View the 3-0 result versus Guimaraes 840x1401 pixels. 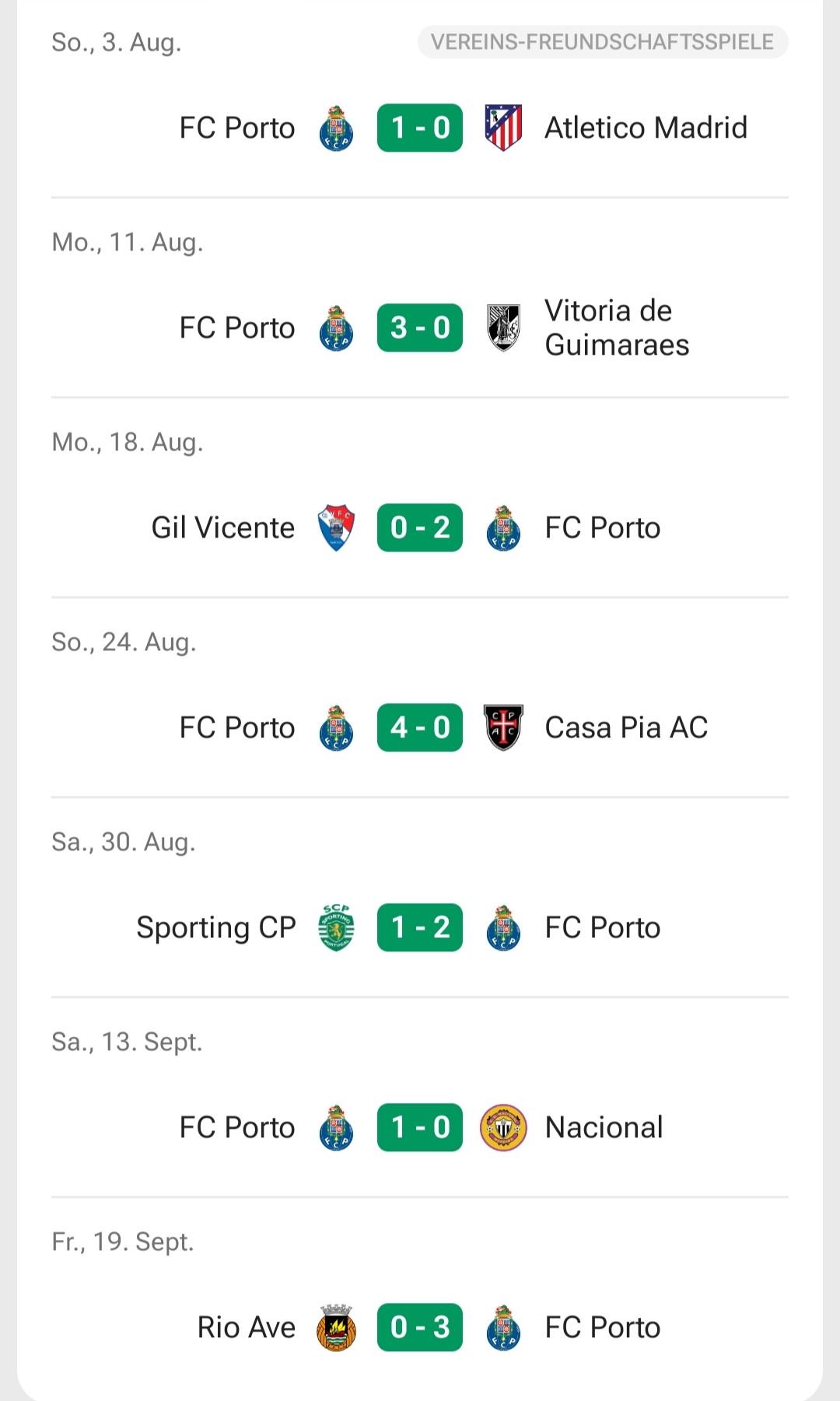tap(420, 327)
